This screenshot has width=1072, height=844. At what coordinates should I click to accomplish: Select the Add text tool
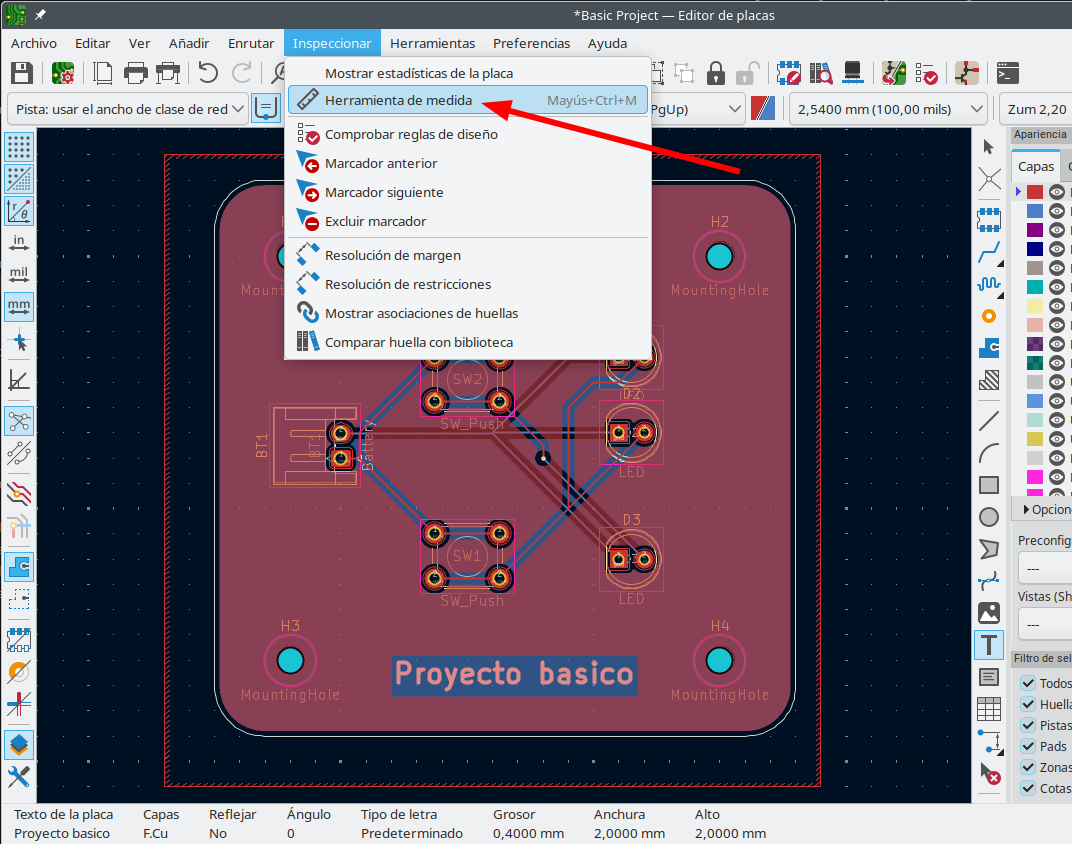[989, 645]
